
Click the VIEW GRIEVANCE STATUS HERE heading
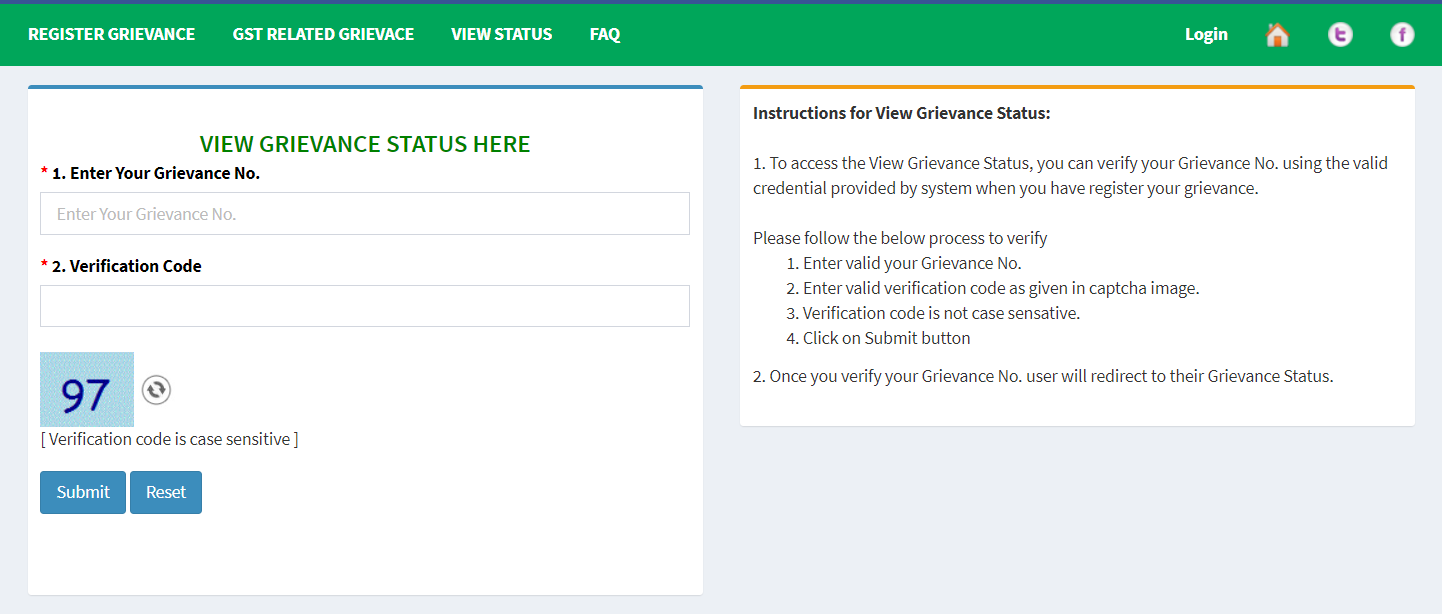pos(365,143)
